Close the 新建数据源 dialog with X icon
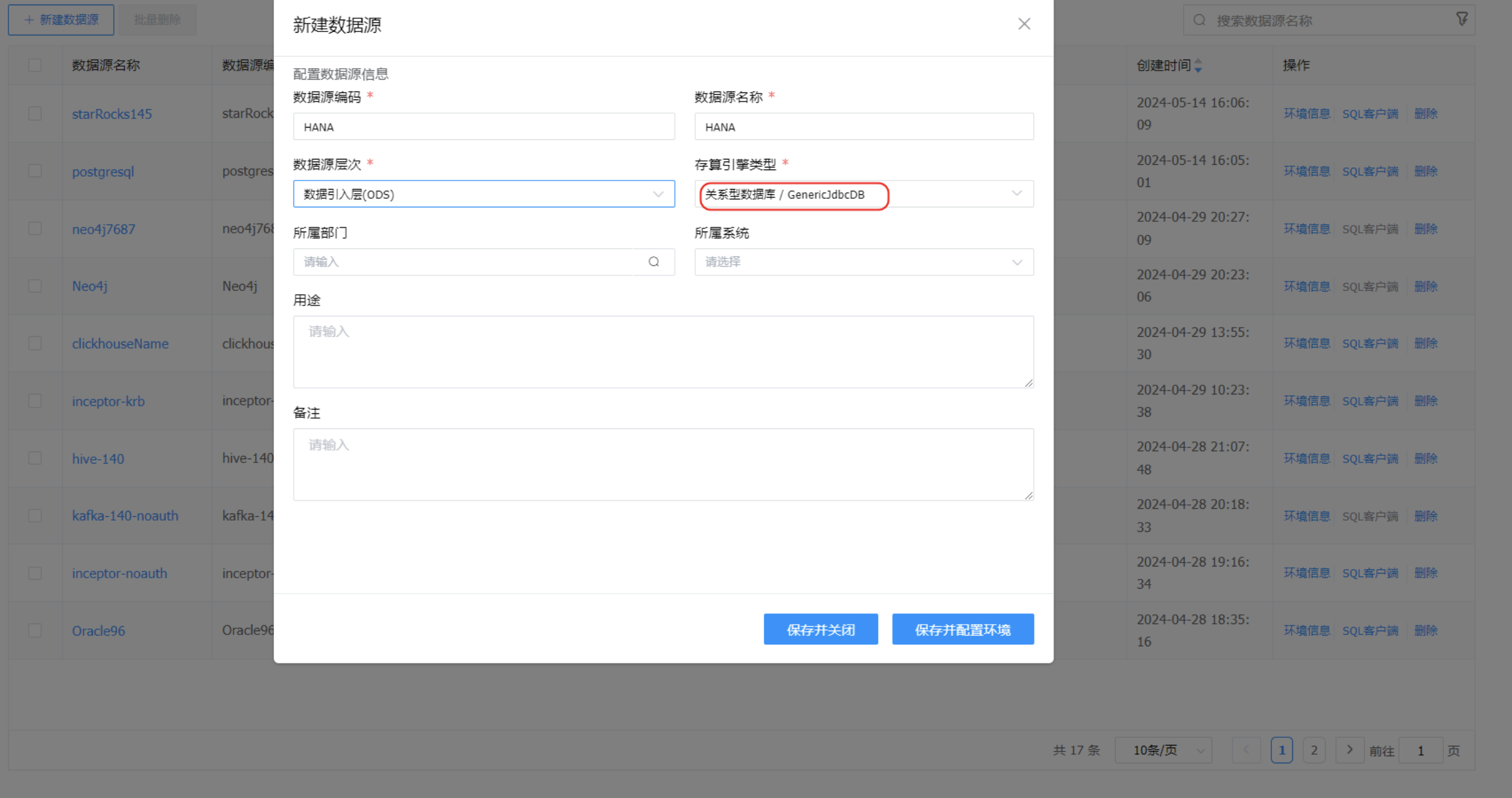The height and width of the screenshot is (798, 1512). point(1024,24)
